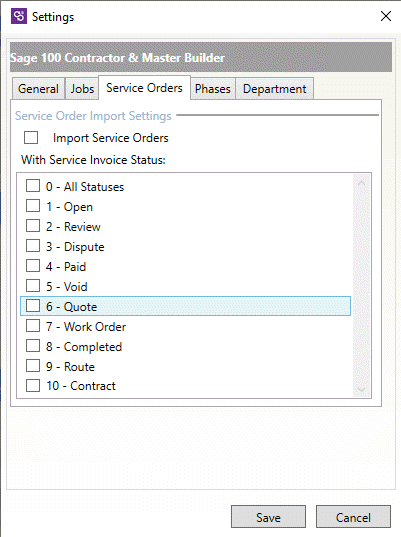Select the '6 - Quote' row text
Viewport: 401px width, 537px height.
tap(72, 307)
